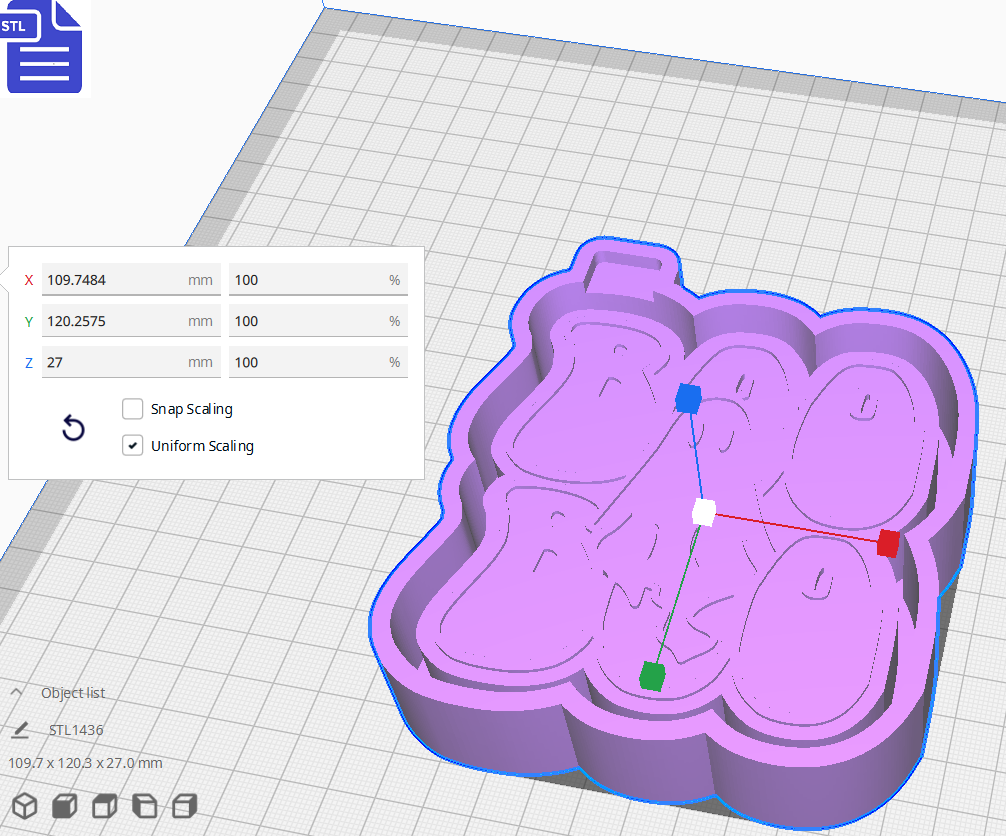Click the STL file icon in the top-left corner
Image resolution: width=1006 pixels, height=836 pixels.
pos(44,48)
